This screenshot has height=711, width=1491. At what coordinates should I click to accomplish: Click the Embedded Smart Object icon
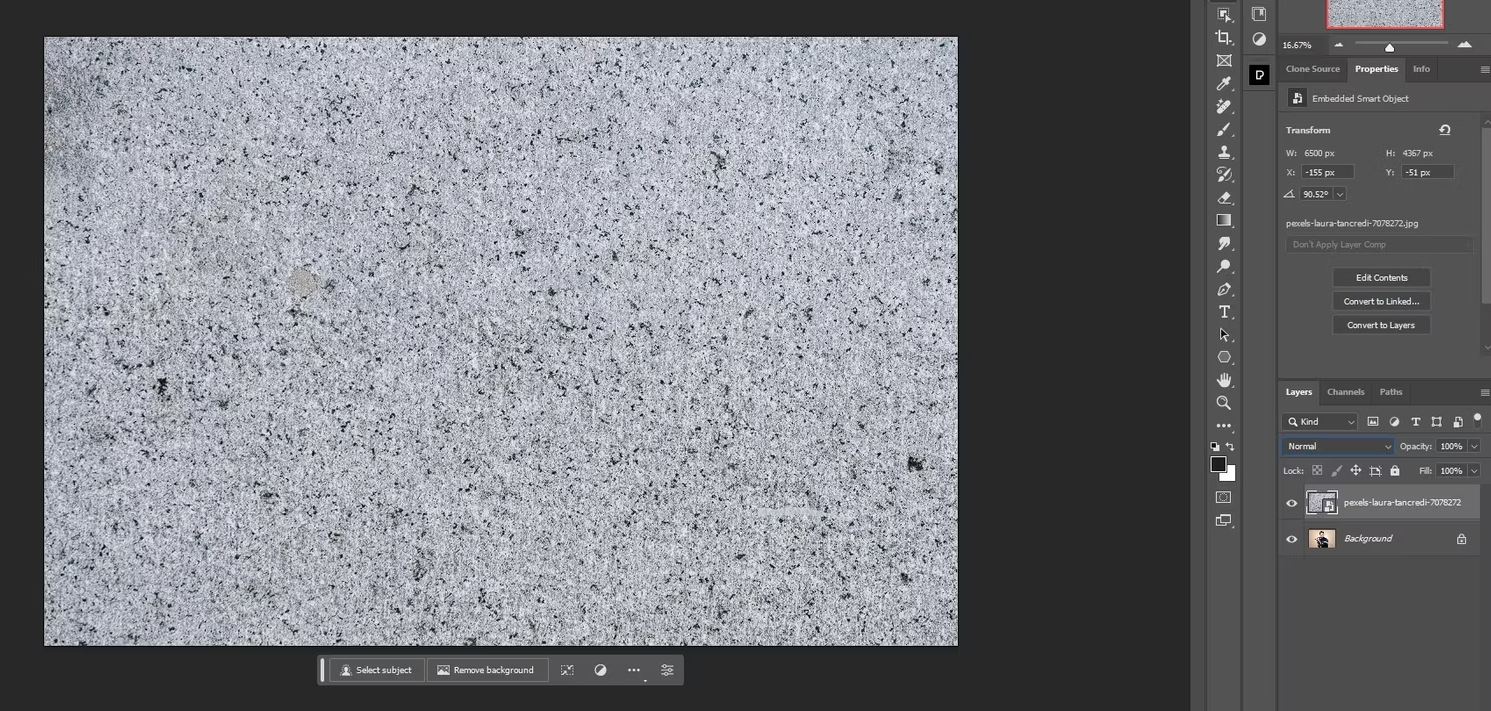coord(1297,98)
